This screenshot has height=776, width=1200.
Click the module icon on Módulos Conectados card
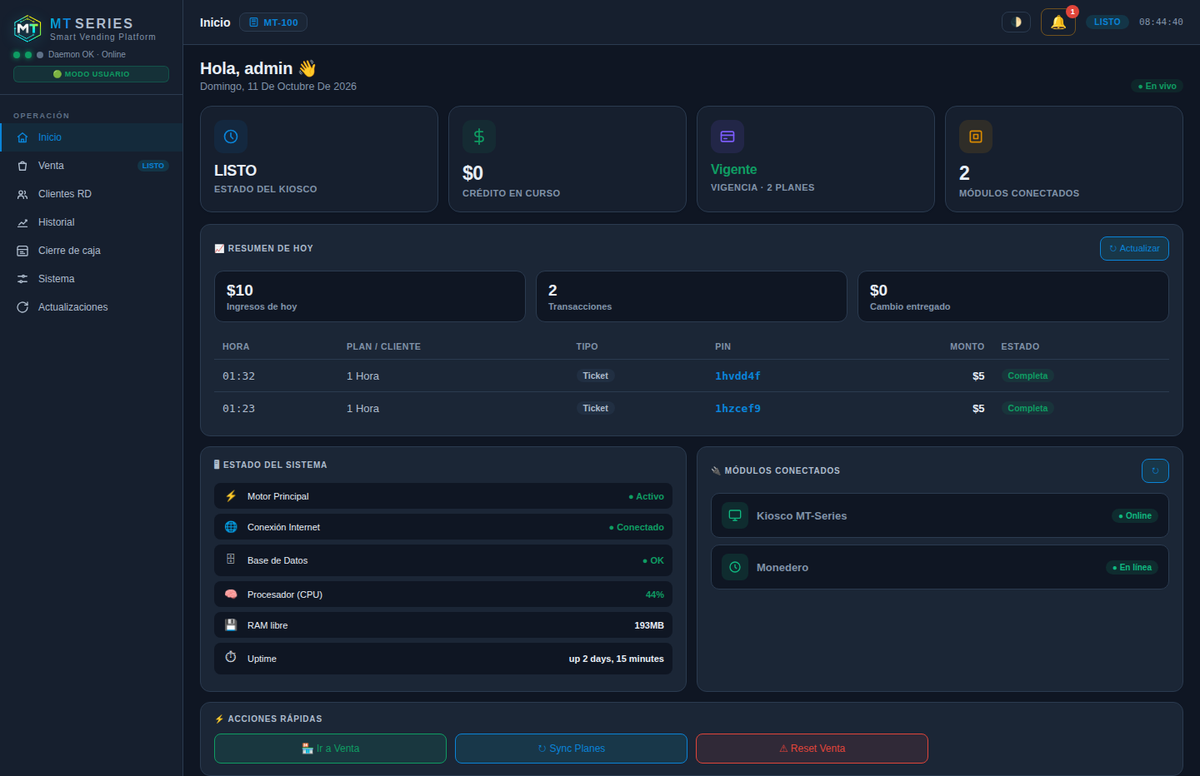click(975, 136)
